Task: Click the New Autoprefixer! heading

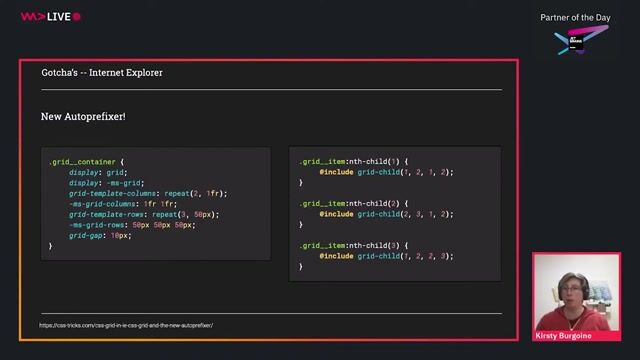Action: point(83,117)
